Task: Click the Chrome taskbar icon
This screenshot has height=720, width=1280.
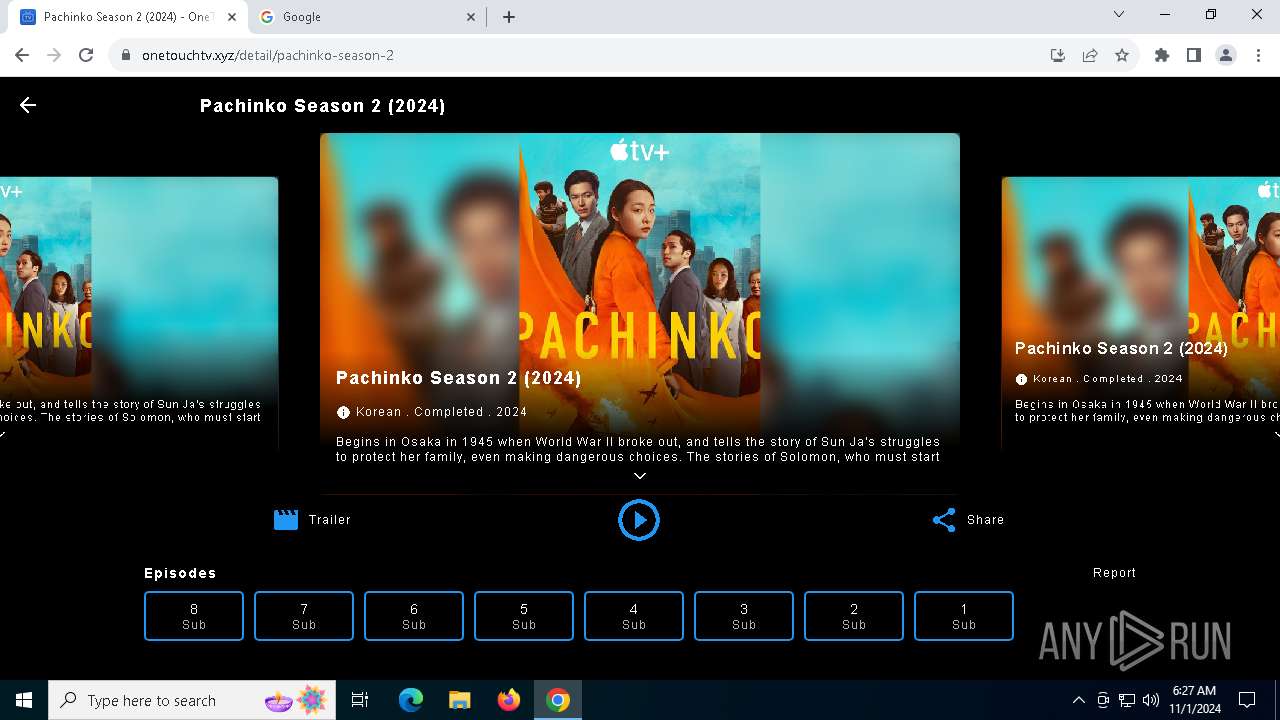Action: pos(558,700)
